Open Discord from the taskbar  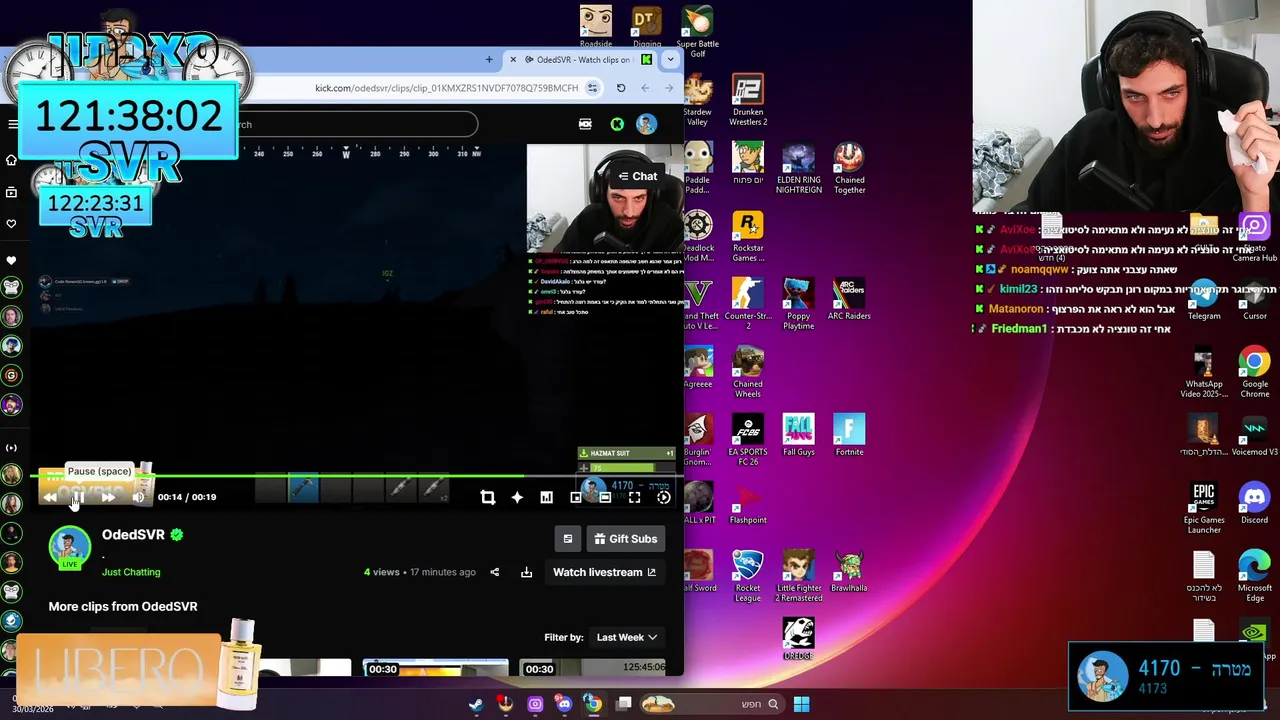click(x=564, y=704)
